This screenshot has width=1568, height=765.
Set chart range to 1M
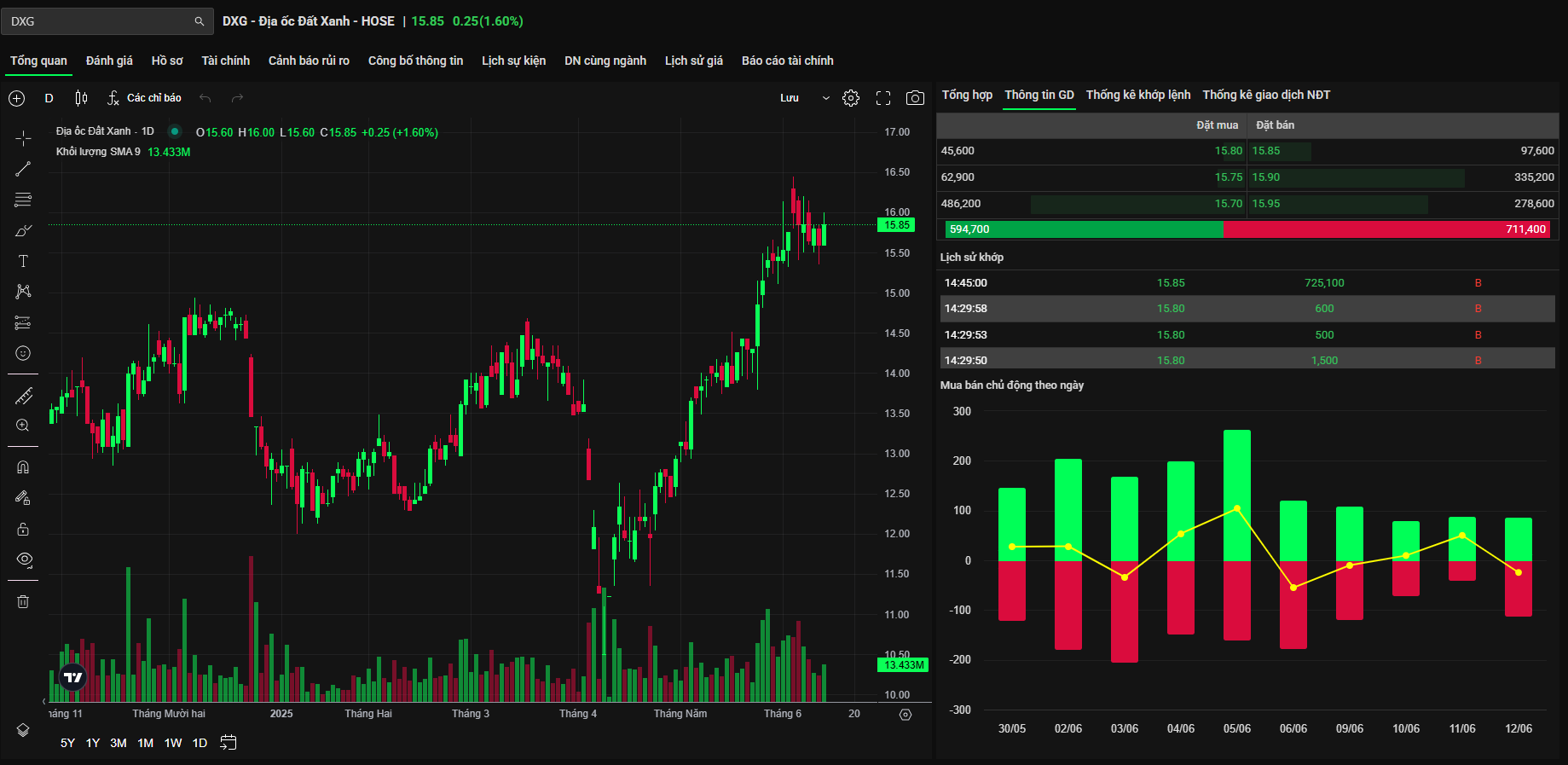tap(146, 743)
